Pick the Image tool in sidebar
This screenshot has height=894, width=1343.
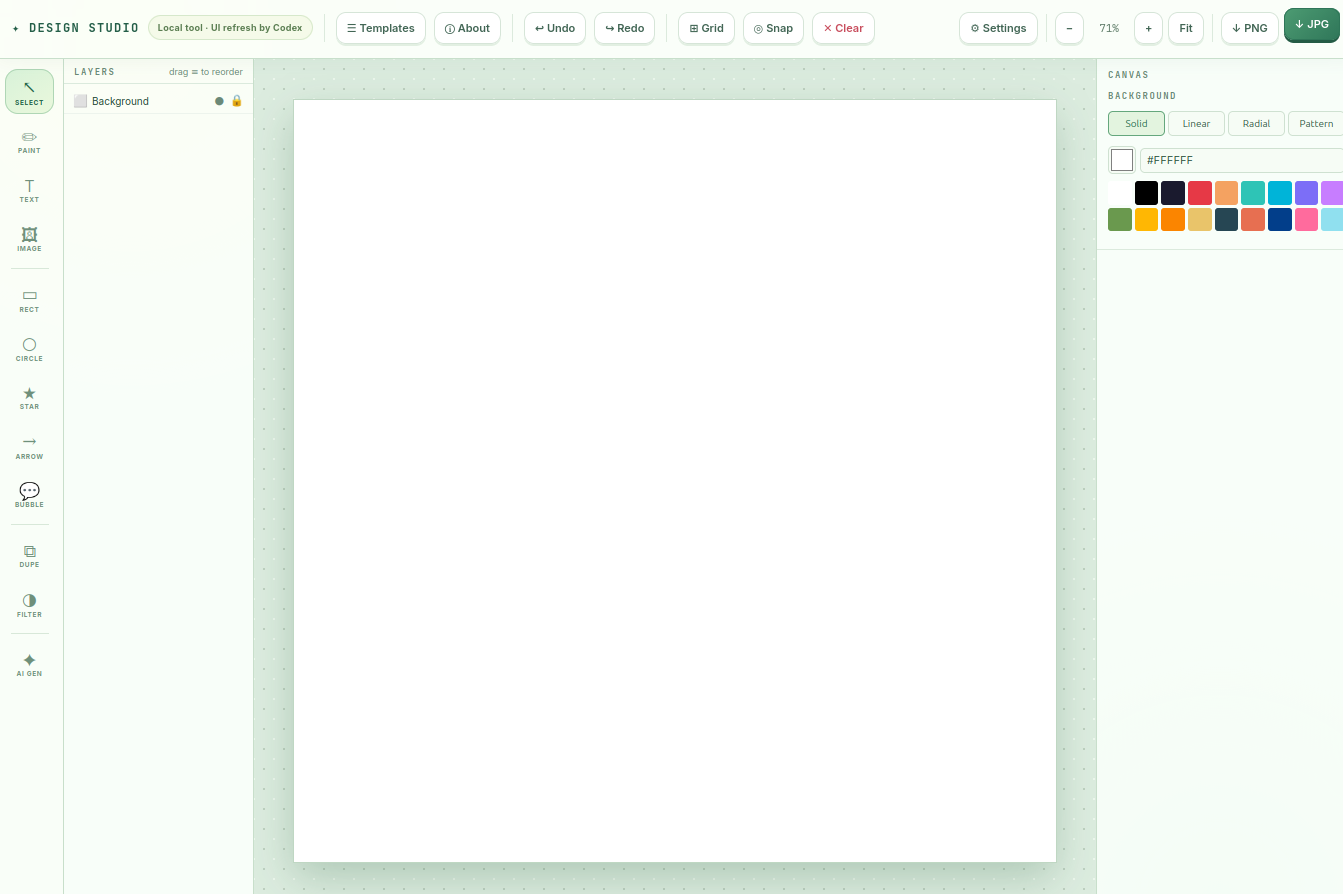click(29, 239)
